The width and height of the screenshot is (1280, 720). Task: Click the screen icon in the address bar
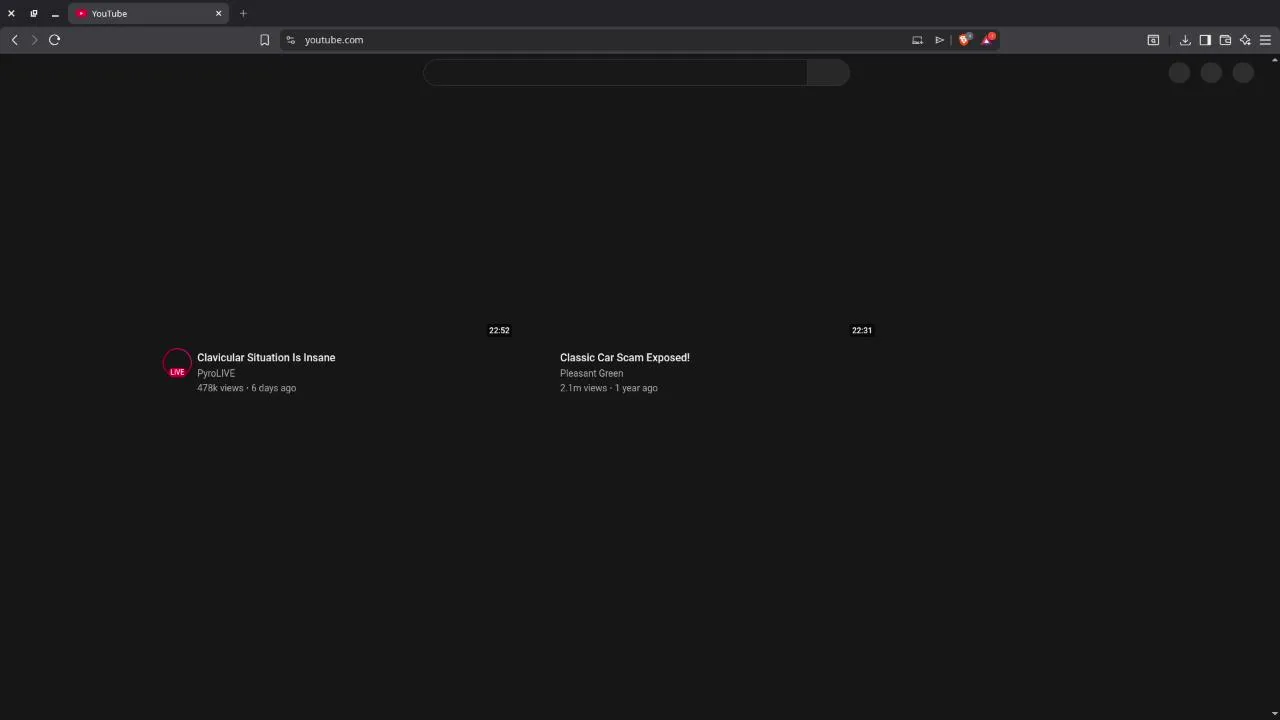pyautogui.click(x=917, y=40)
